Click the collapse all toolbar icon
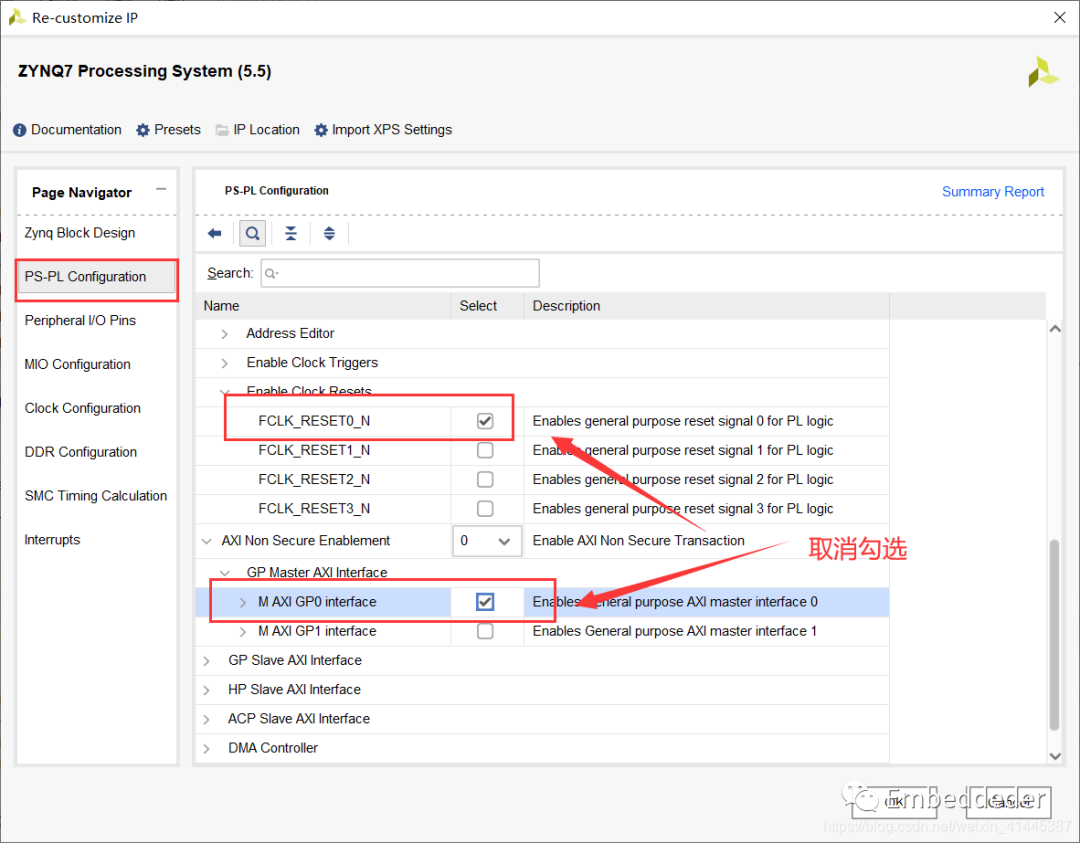 click(x=291, y=233)
